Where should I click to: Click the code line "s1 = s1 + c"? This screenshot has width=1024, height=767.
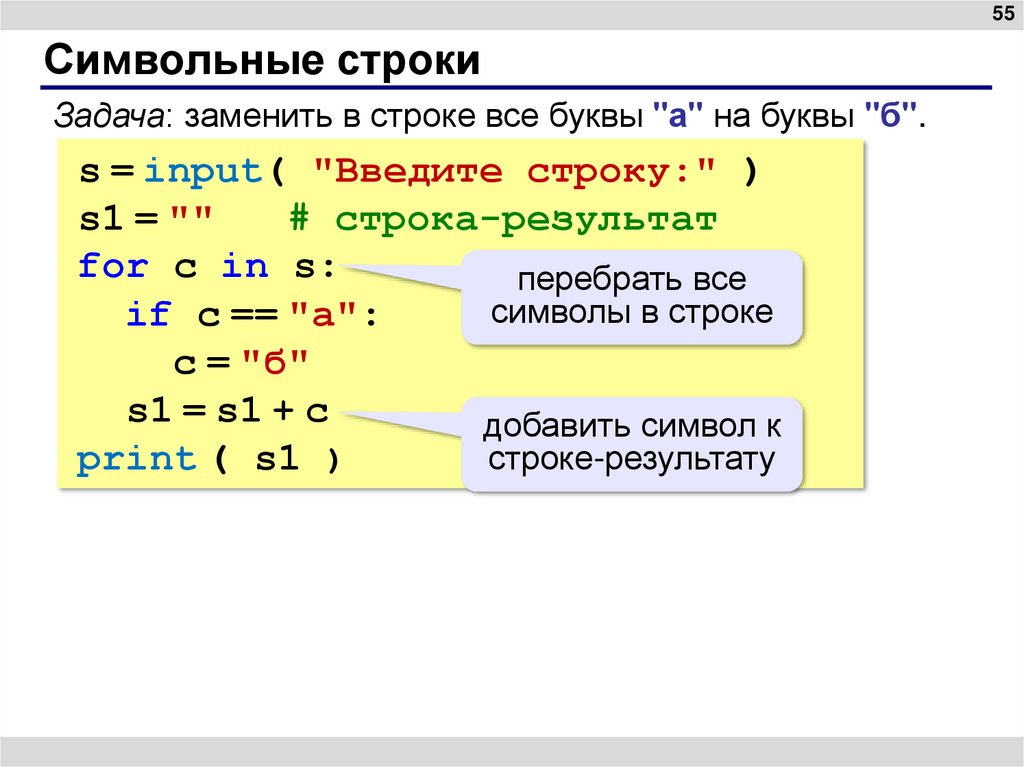coord(228,411)
